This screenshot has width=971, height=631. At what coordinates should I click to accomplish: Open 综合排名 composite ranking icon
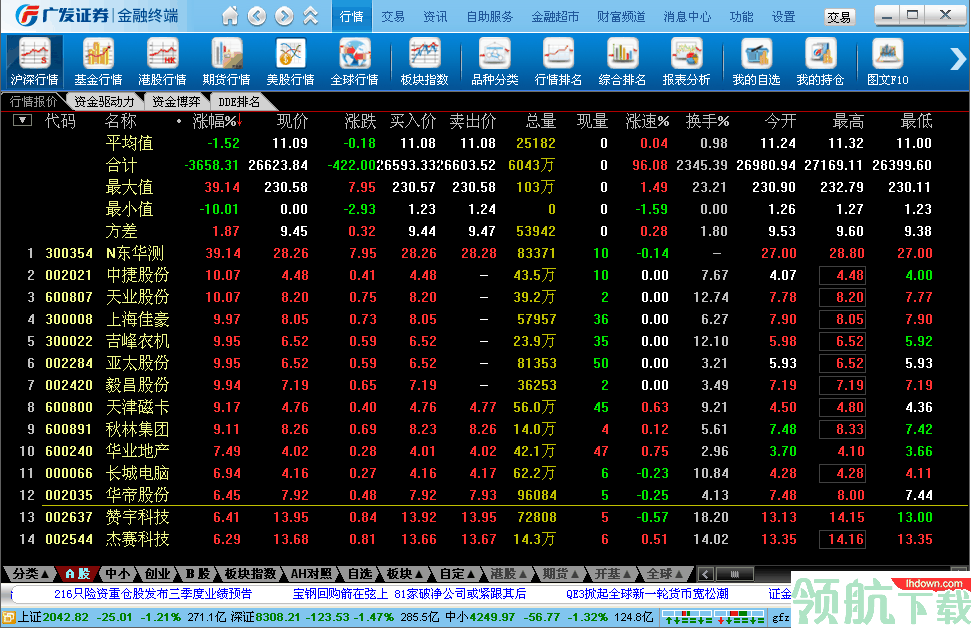tap(622, 61)
